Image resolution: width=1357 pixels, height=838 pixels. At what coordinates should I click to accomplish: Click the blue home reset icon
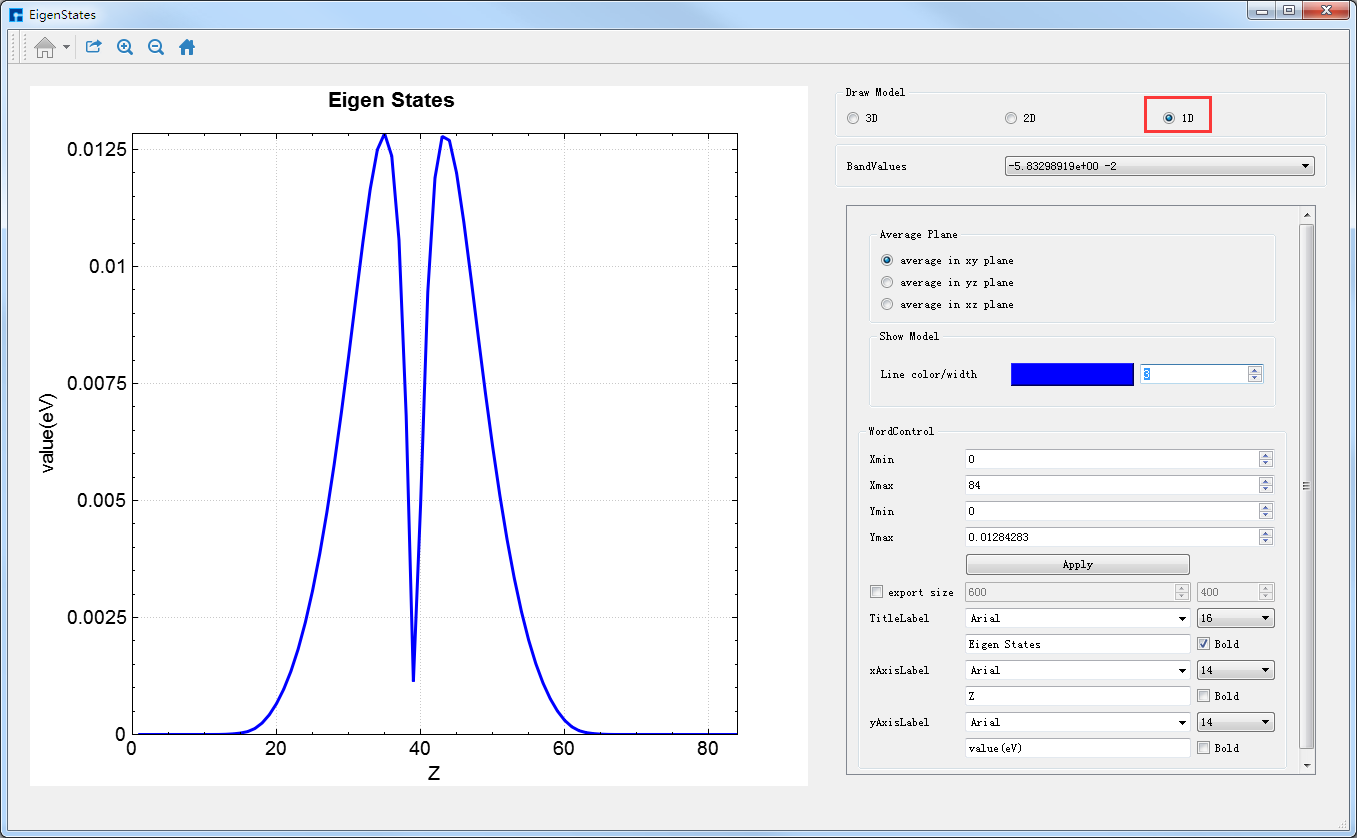point(187,47)
